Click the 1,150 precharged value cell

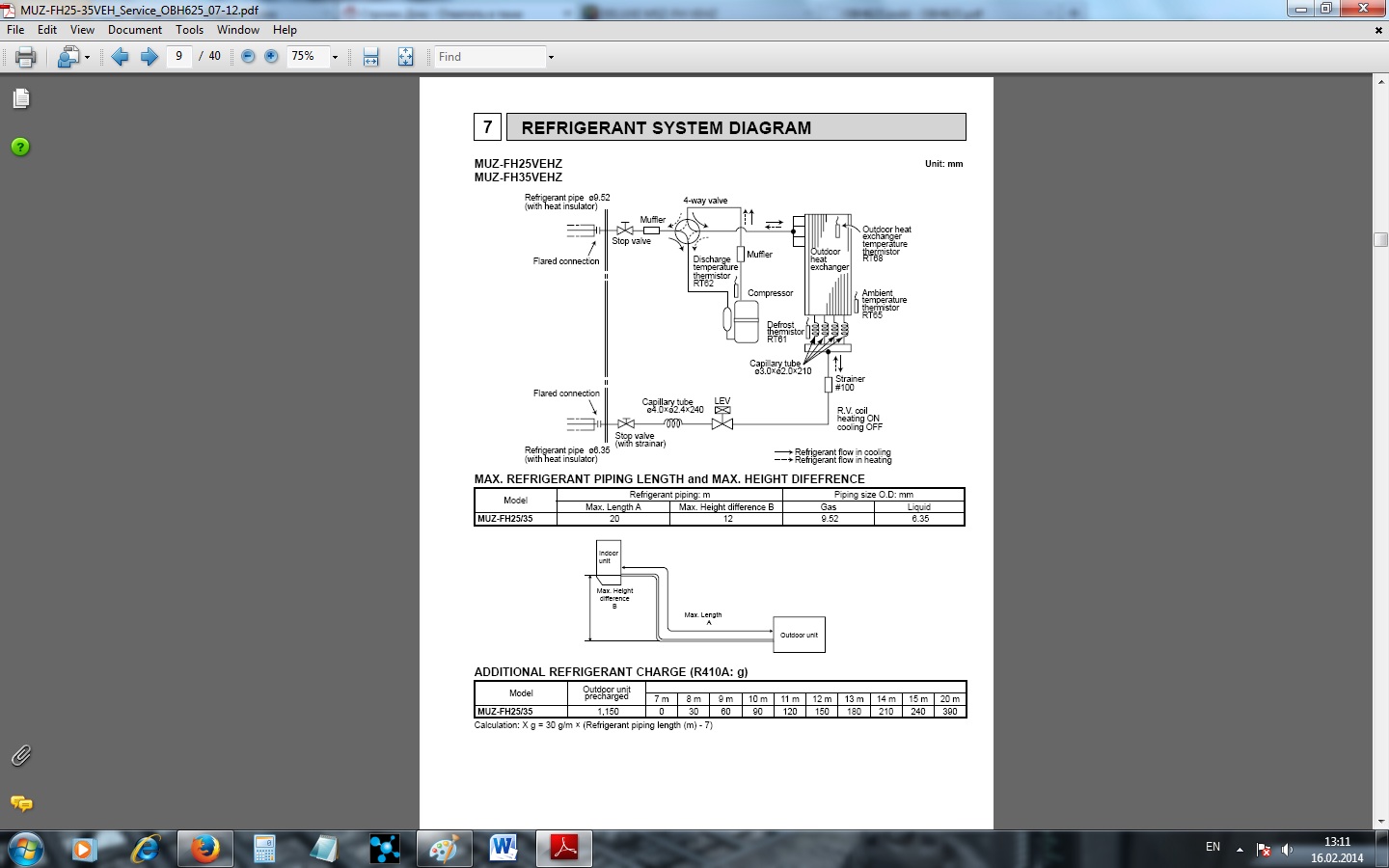[x=607, y=712]
